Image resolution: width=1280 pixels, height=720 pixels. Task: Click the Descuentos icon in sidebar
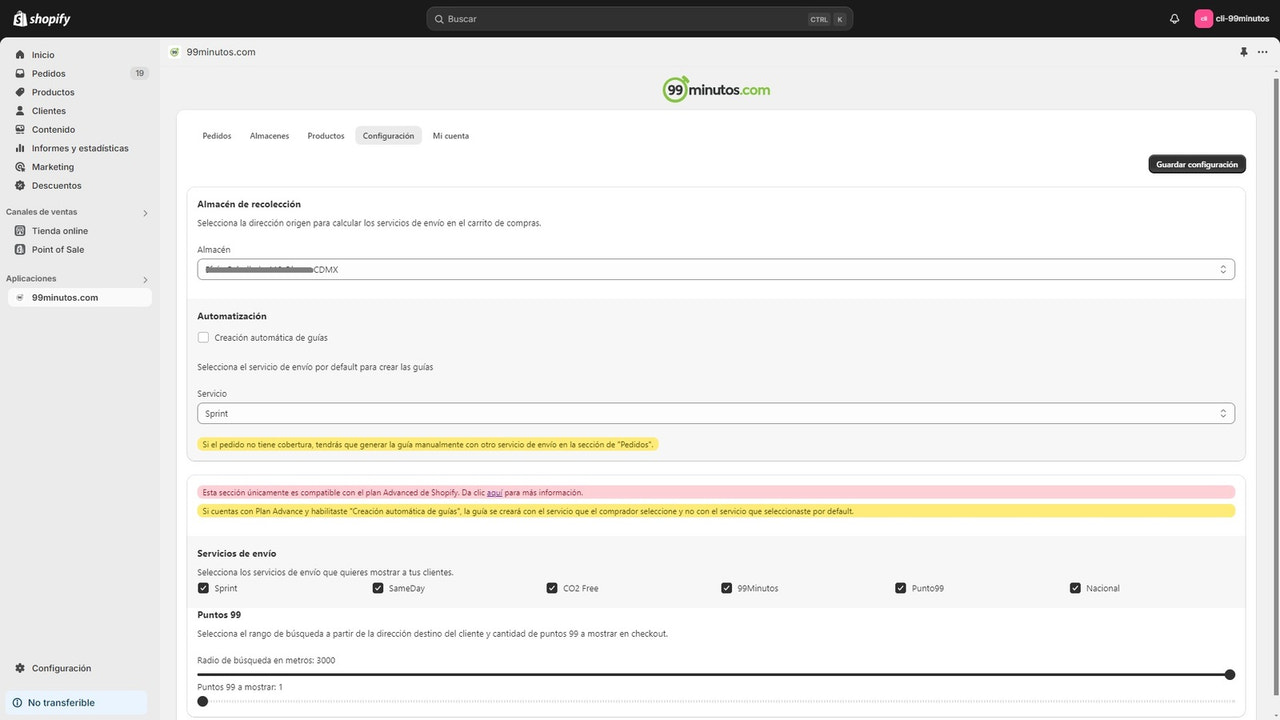(x=20, y=186)
